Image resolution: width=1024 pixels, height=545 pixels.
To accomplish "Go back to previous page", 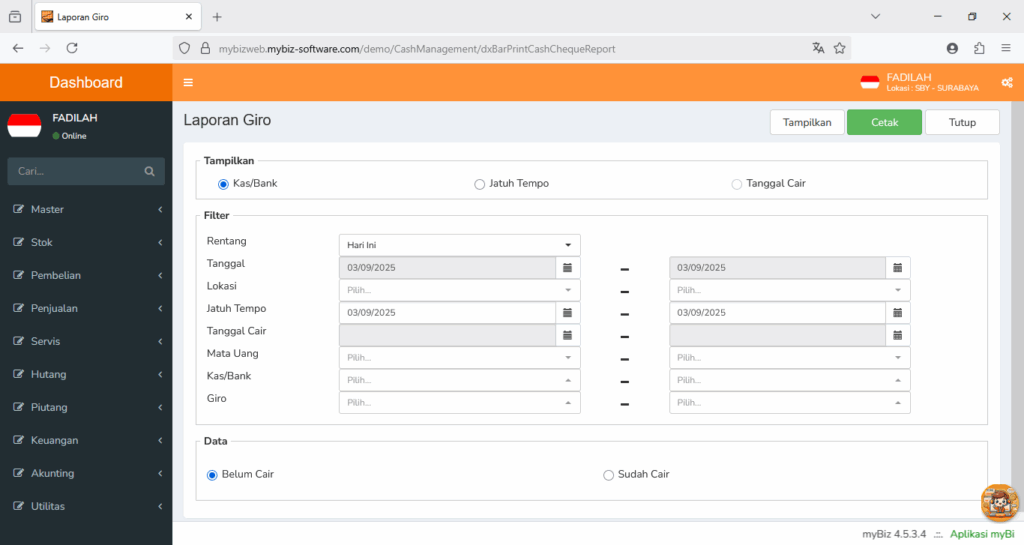I will 18,48.
